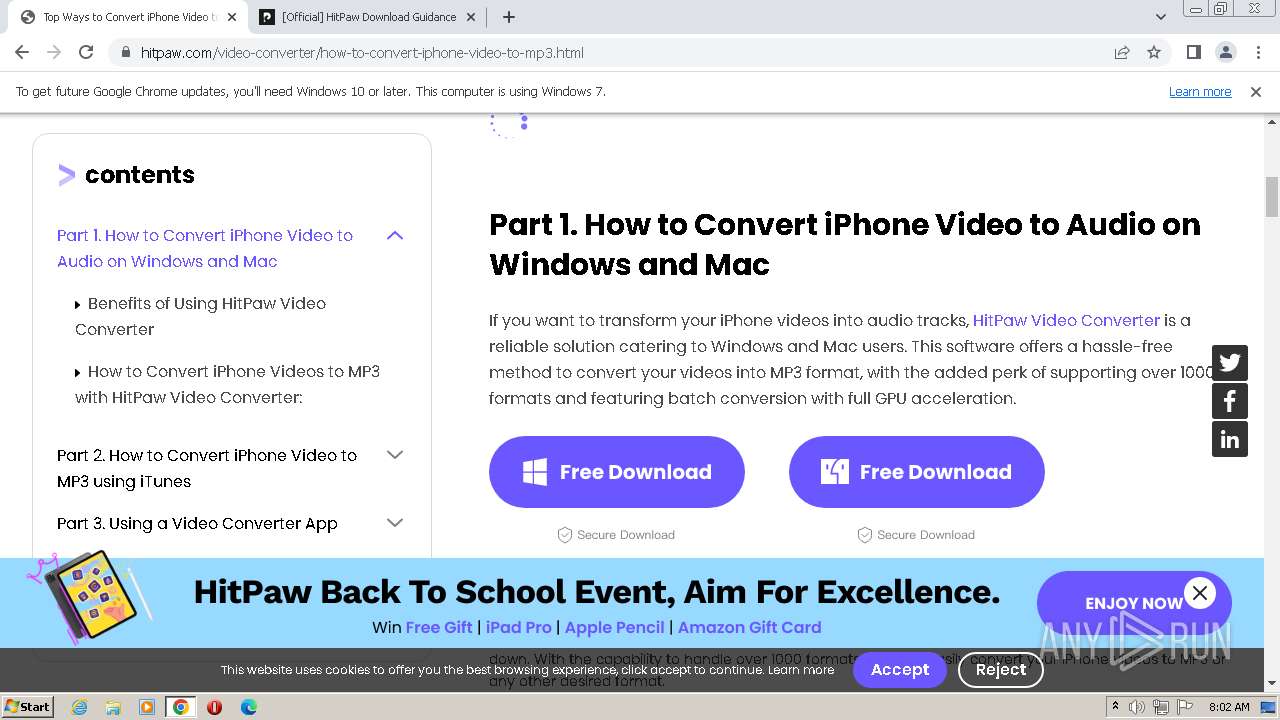Open the Chrome profile avatar menu
Image resolution: width=1280 pixels, height=720 pixels.
[1225, 53]
